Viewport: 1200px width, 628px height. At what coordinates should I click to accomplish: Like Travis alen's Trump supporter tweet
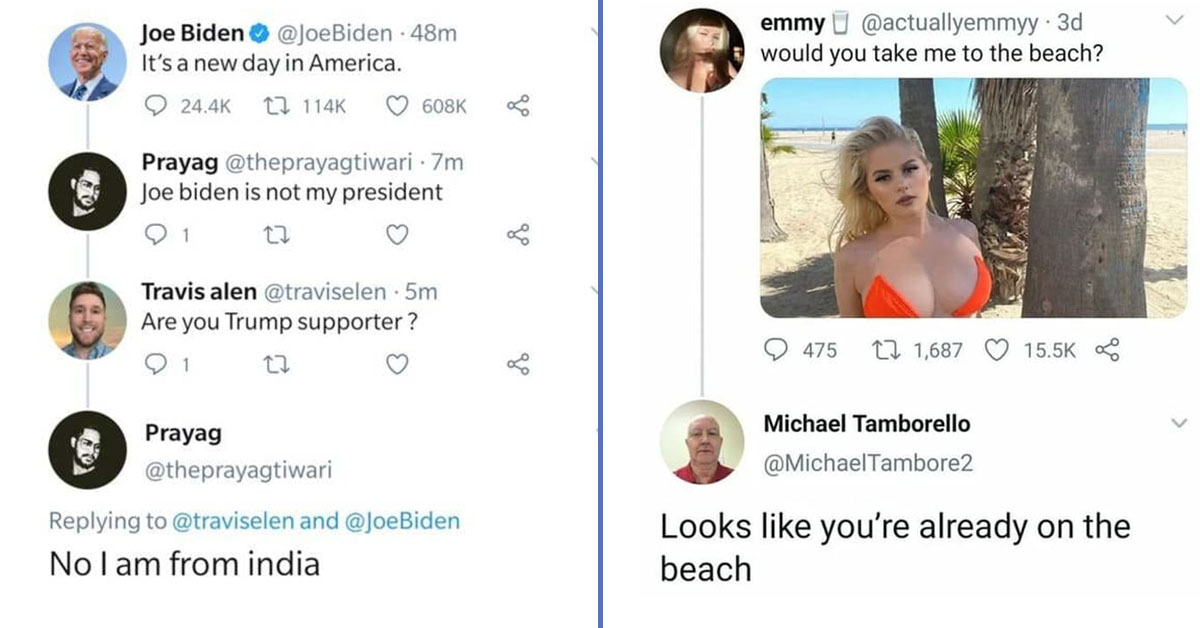(397, 365)
